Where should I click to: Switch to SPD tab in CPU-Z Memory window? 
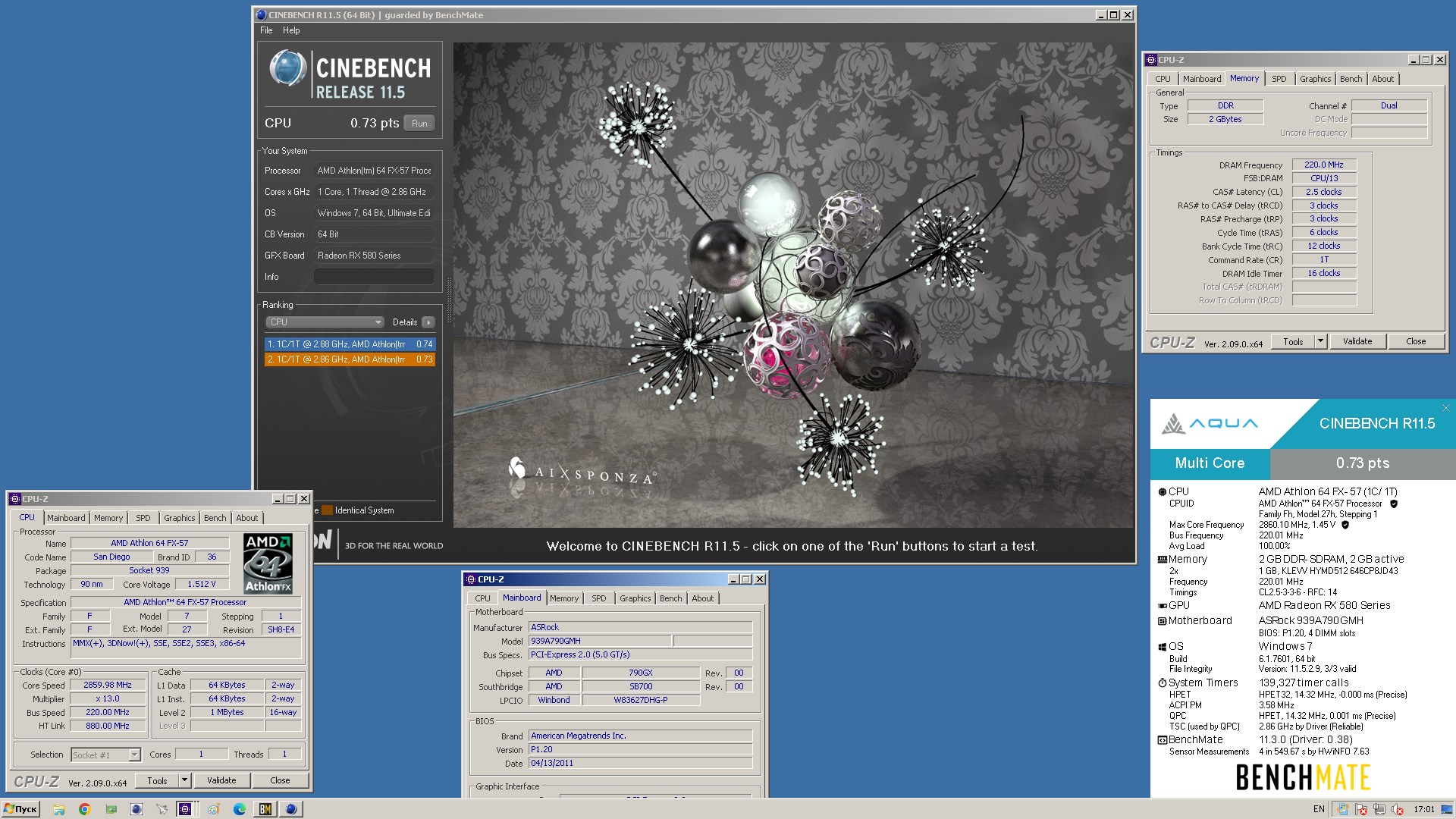(1279, 79)
